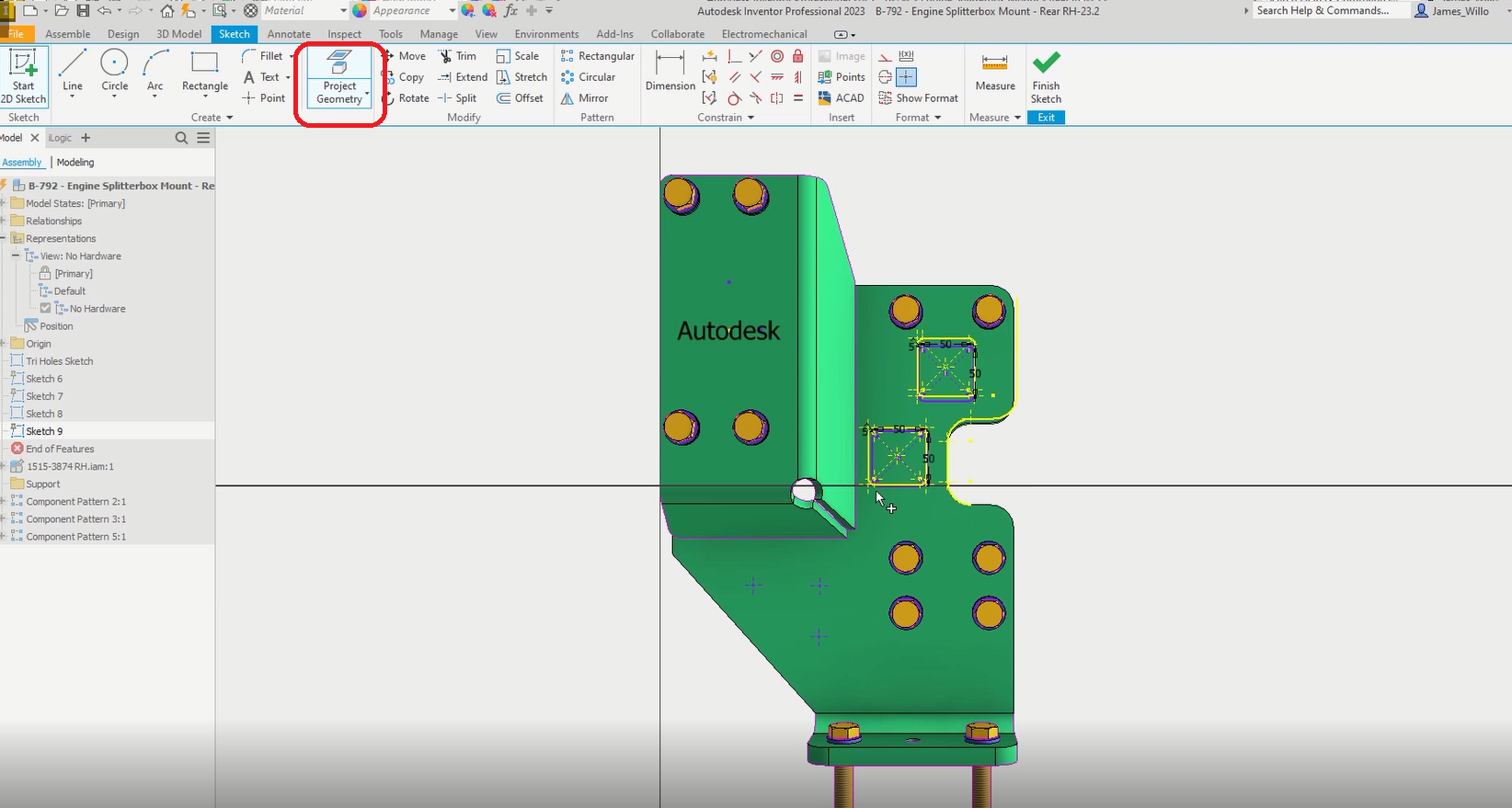Switch to the Assemble ribbon tab
The width and height of the screenshot is (1512, 808).
pyautogui.click(x=68, y=34)
